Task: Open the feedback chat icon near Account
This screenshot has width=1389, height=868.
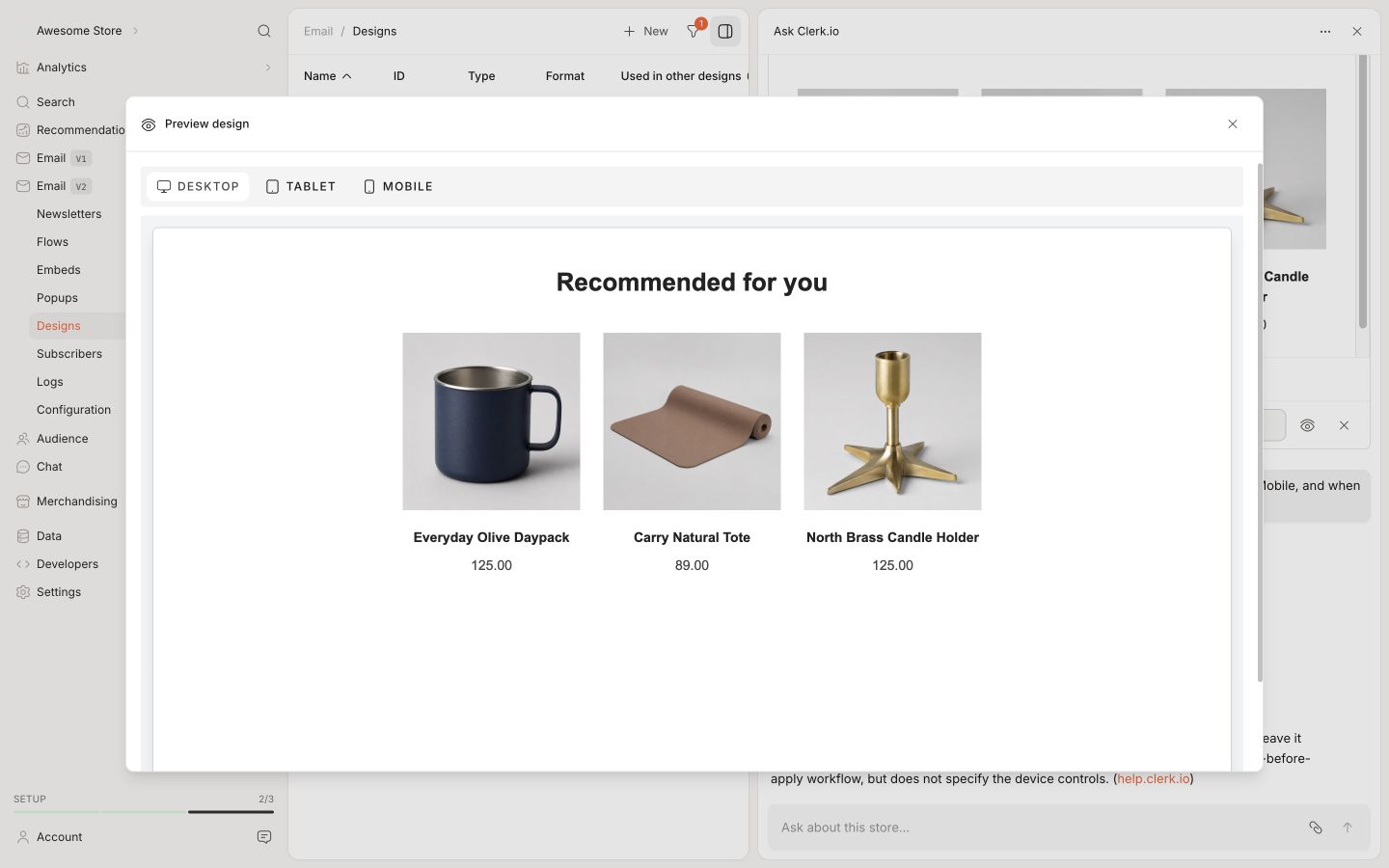Action: [x=264, y=837]
